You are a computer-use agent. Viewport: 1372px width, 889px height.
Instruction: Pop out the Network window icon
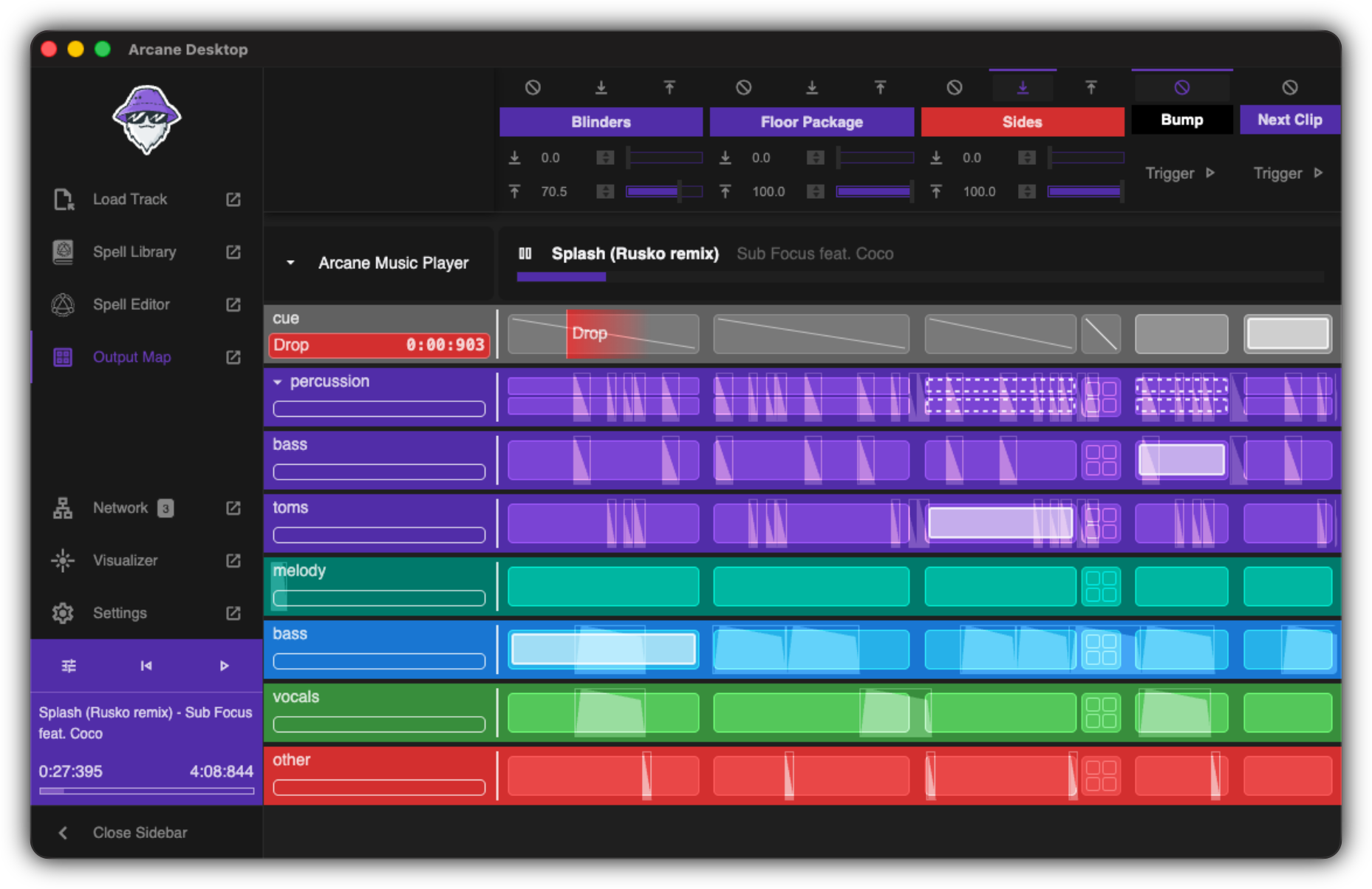click(x=233, y=508)
